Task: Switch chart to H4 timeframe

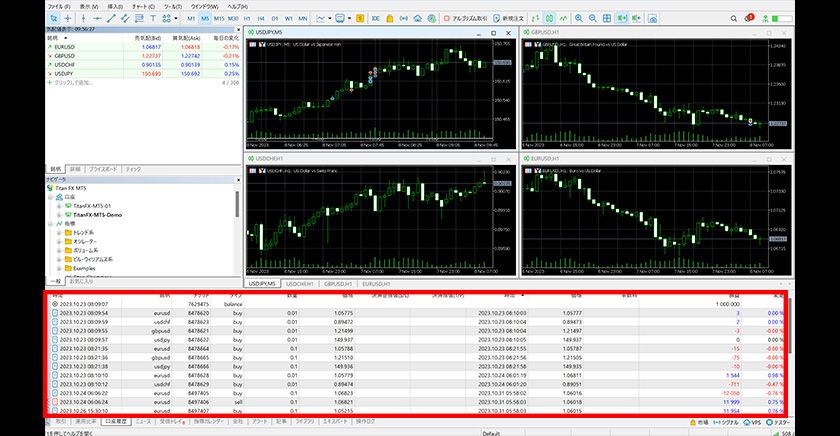Action: pos(261,18)
